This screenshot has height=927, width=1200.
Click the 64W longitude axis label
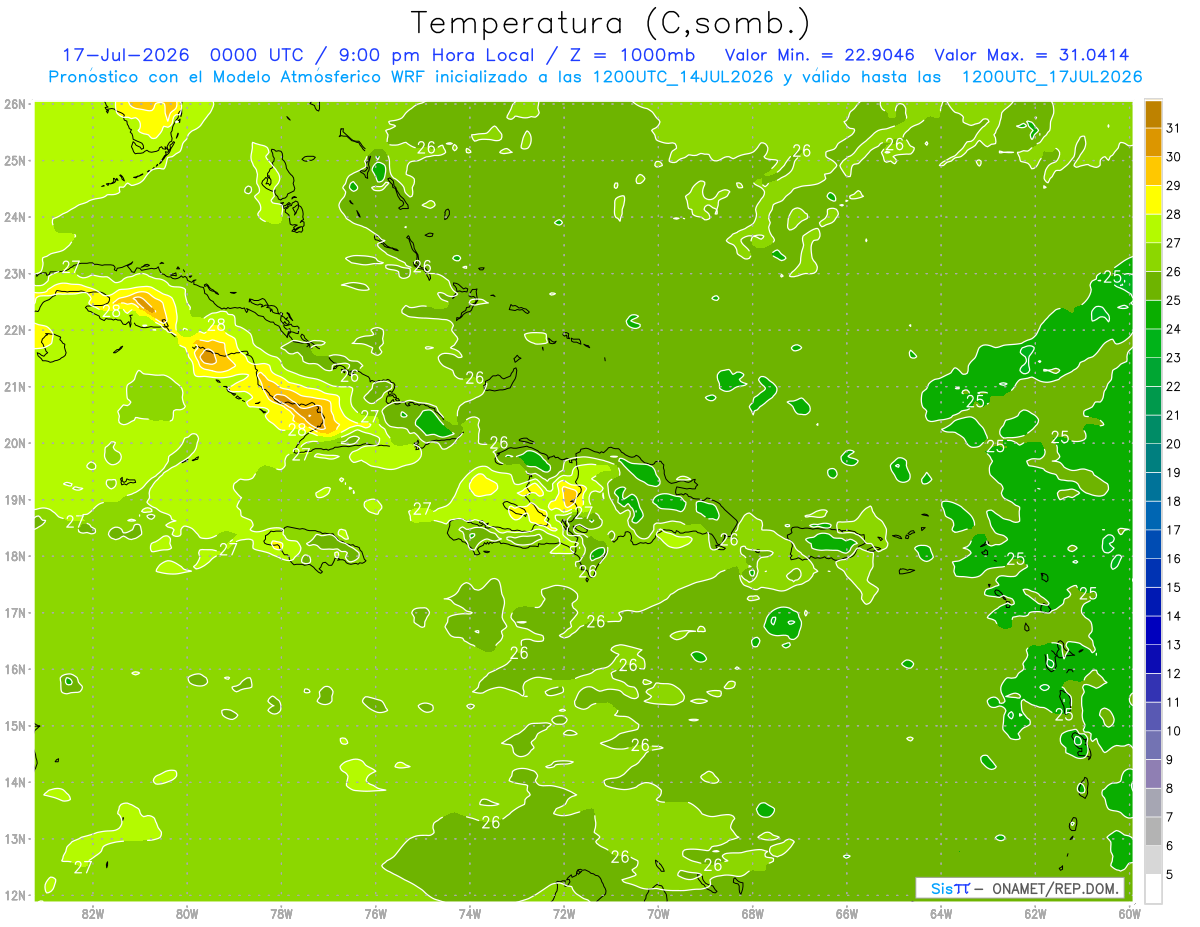pos(941,913)
